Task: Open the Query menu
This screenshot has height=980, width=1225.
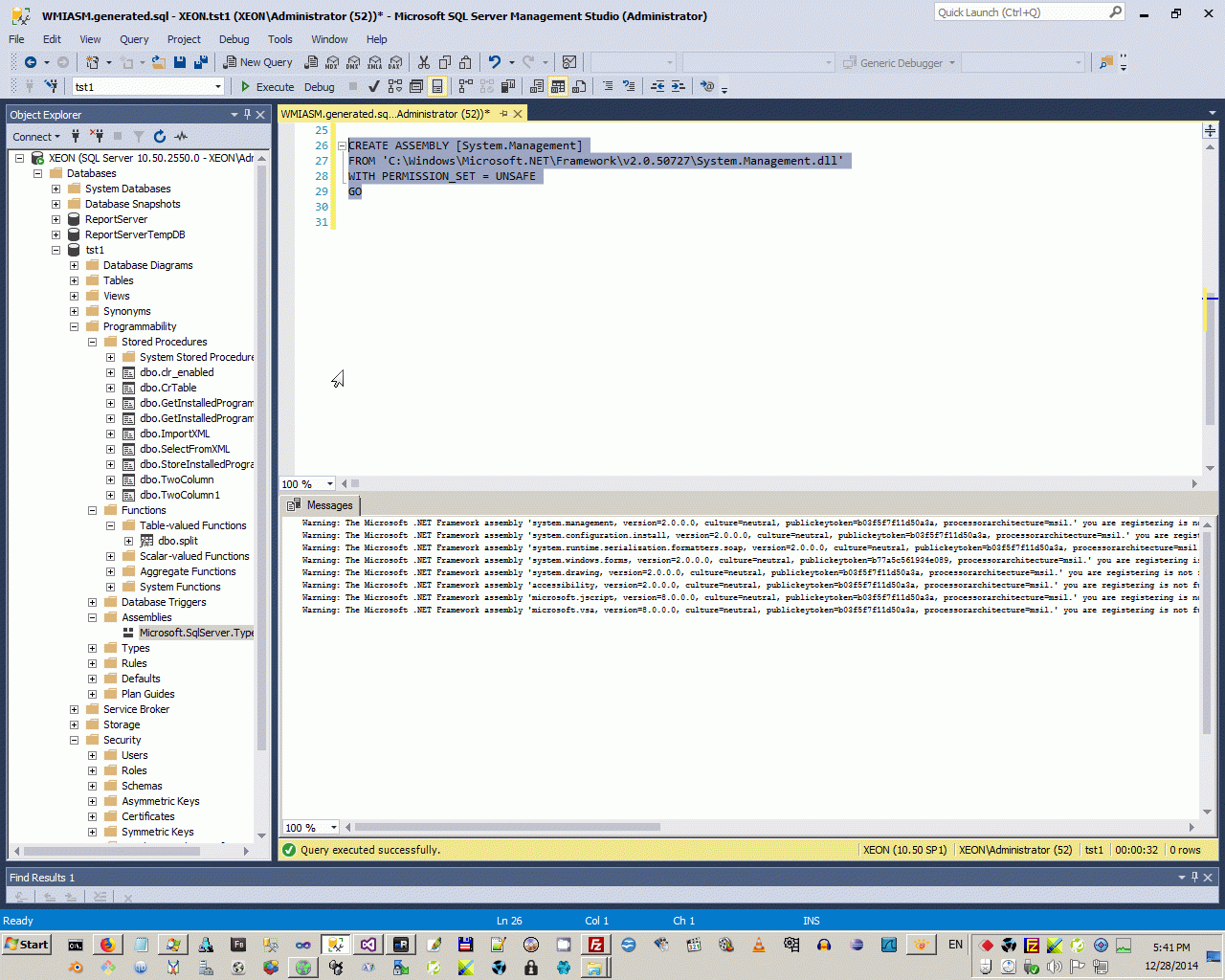Action: (134, 39)
